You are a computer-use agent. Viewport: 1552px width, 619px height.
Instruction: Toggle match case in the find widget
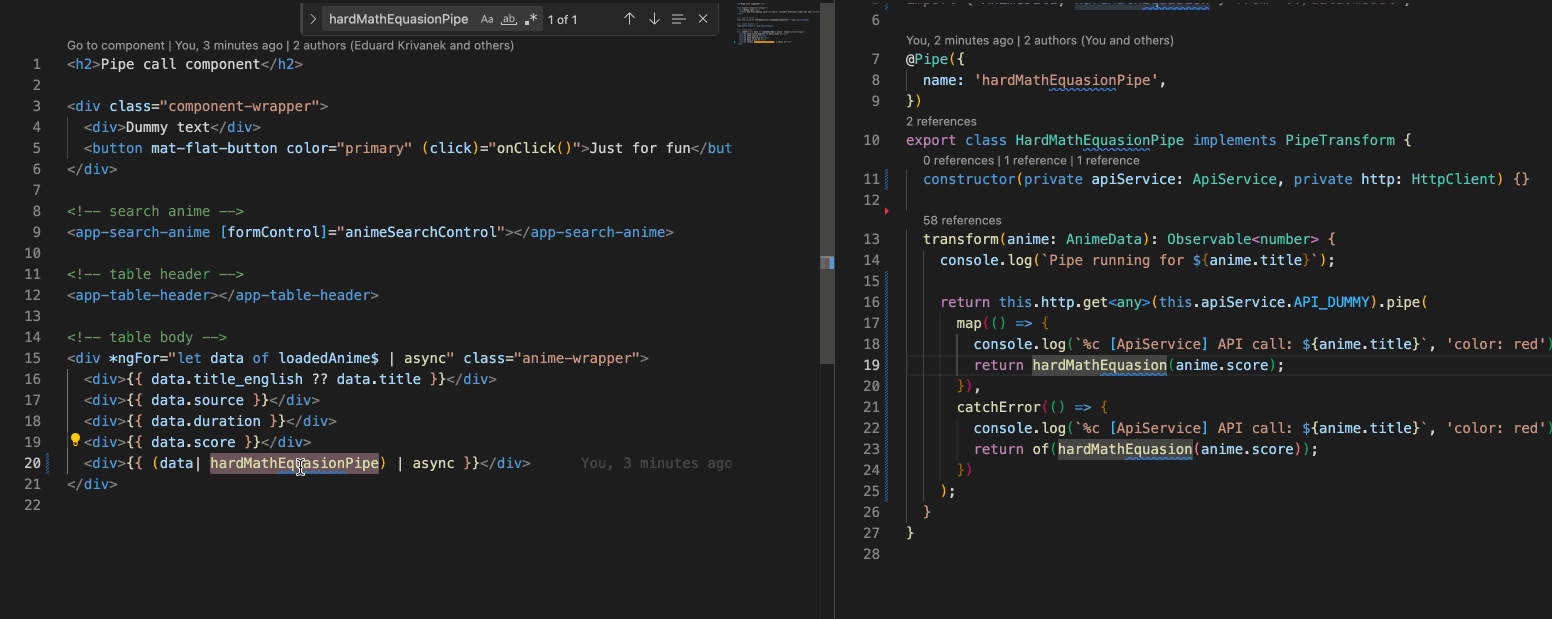(487, 18)
